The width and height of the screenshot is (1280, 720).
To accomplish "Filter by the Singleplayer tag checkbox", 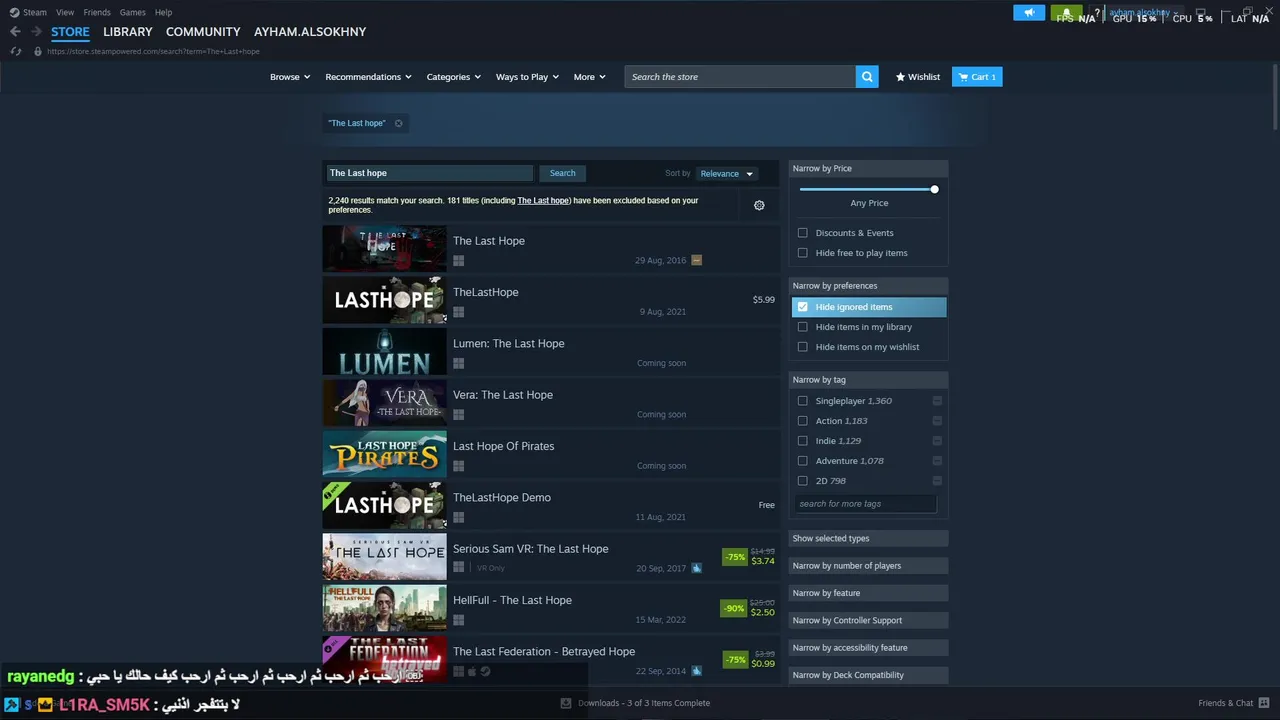I will (x=802, y=401).
